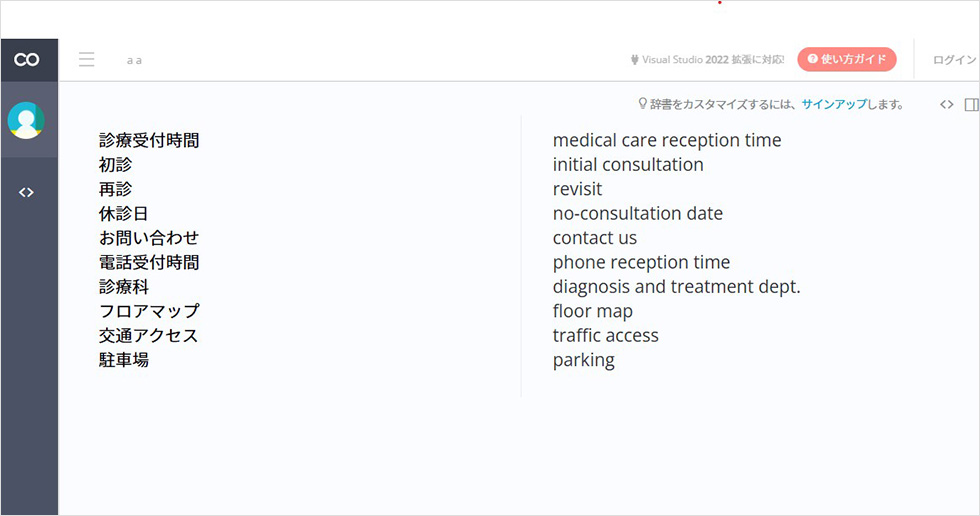Screen dimensions: 980x516
Task: Open the Visual Studio 2022 拡張に対応 link
Action: coord(713,60)
